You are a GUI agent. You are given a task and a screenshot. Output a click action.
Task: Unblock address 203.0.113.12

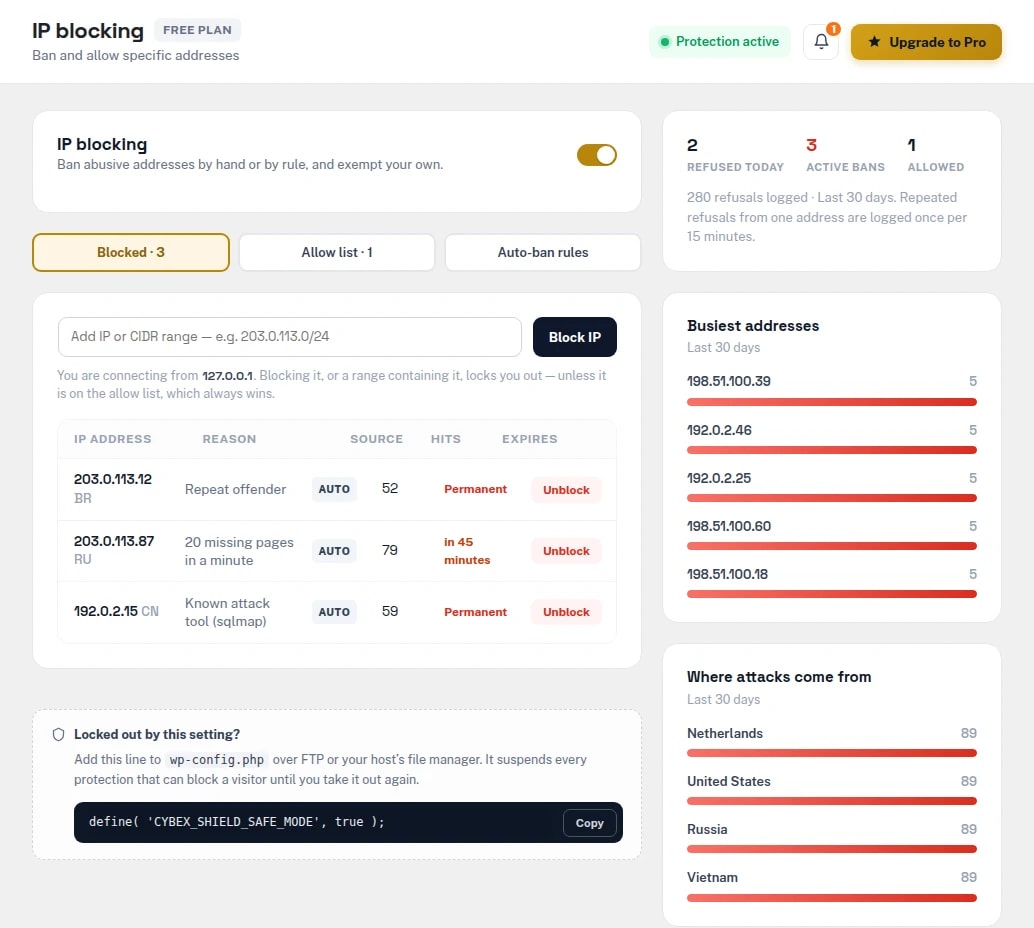566,489
